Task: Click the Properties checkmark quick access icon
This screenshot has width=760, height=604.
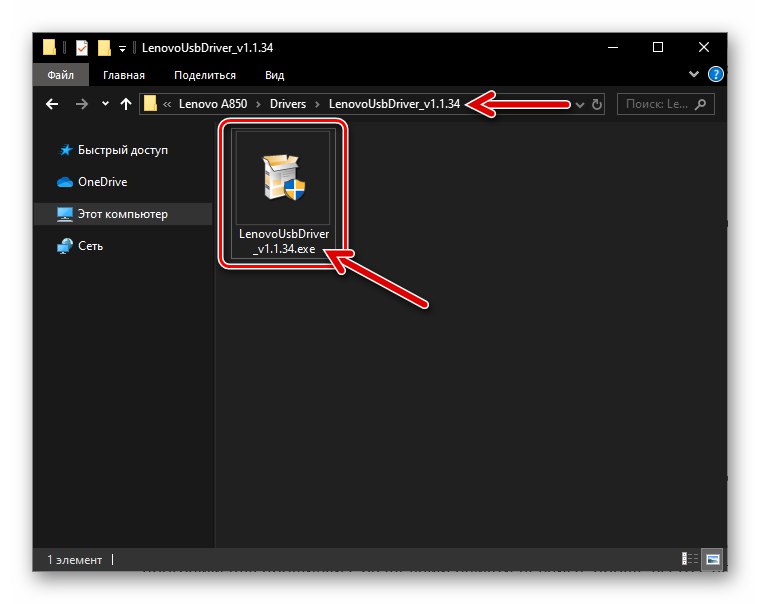Action: pyautogui.click(x=82, y=48)
